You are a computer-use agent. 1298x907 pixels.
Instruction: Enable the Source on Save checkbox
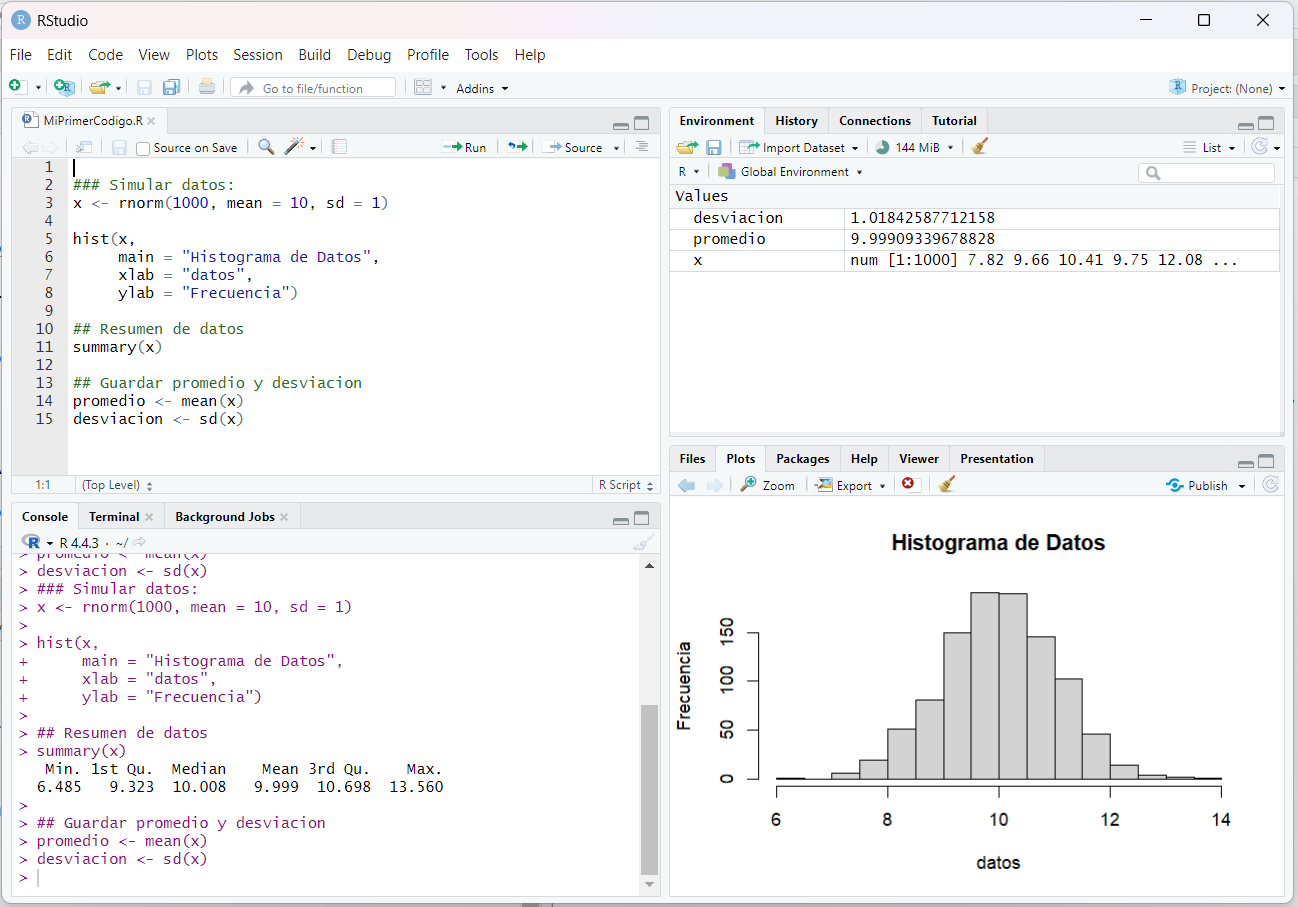[143, 148]
